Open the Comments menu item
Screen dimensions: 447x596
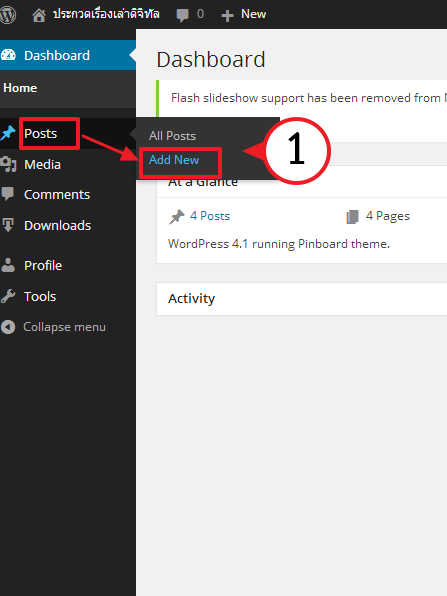(57, 195)
